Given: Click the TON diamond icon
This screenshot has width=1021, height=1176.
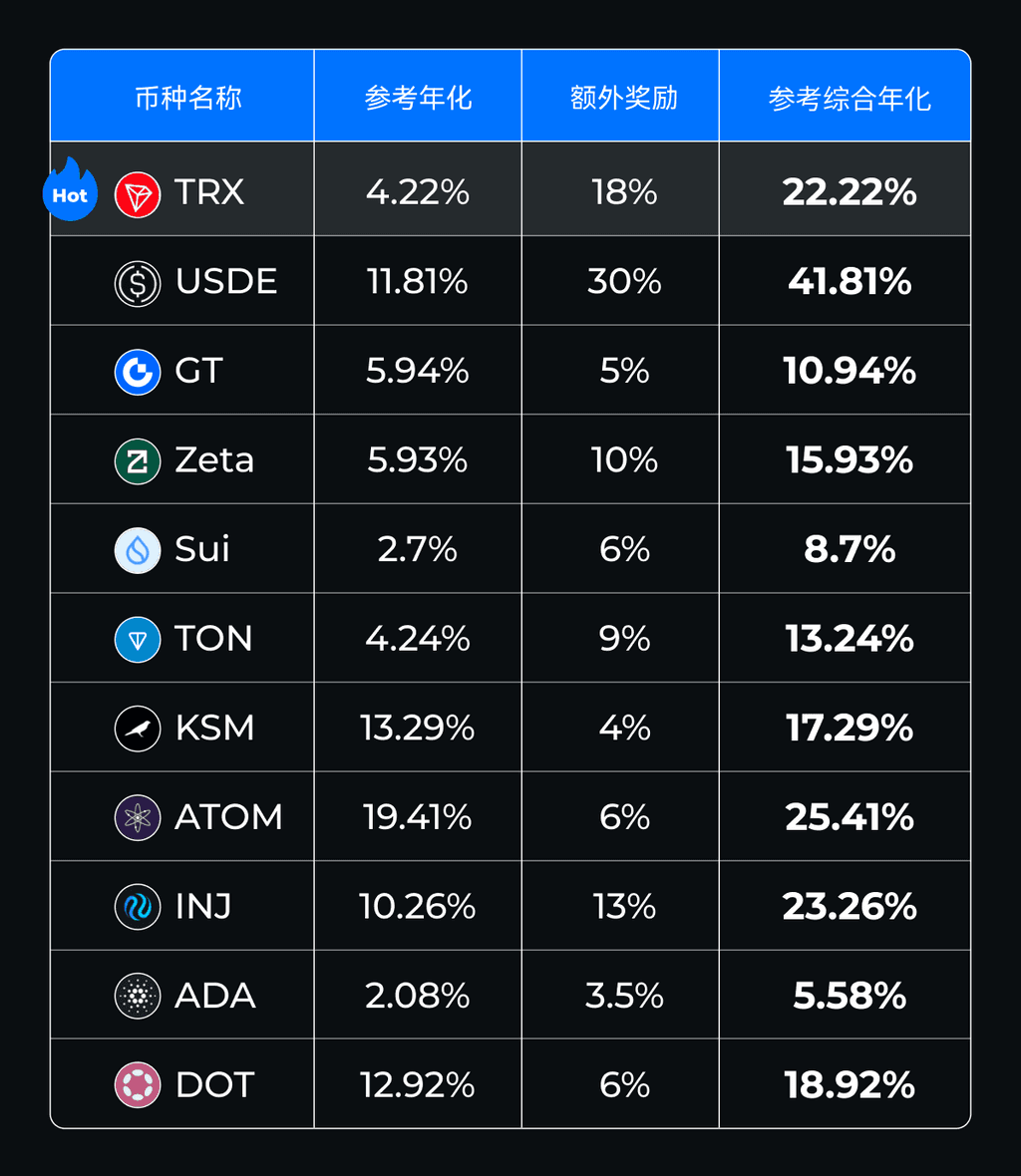Looking at the screenshot, I should (138, 640).
